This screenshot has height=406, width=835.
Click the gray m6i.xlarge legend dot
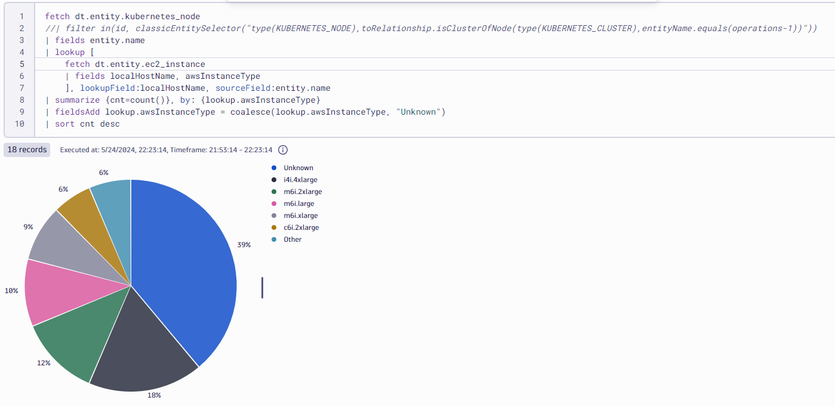pyautogui.click(x=275, y=215)
